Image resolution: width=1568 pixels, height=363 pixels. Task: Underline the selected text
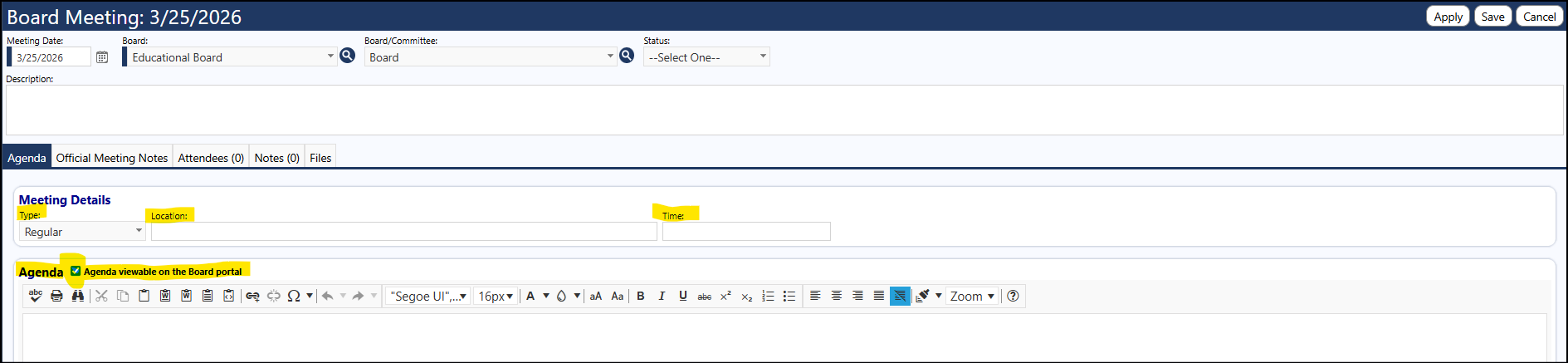(683, 296)
